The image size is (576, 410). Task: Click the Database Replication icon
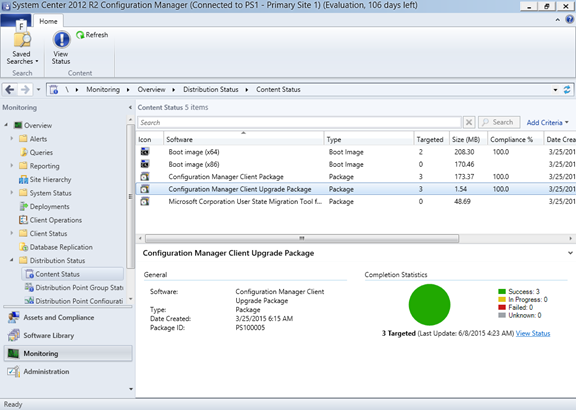(x=24, y=247)
